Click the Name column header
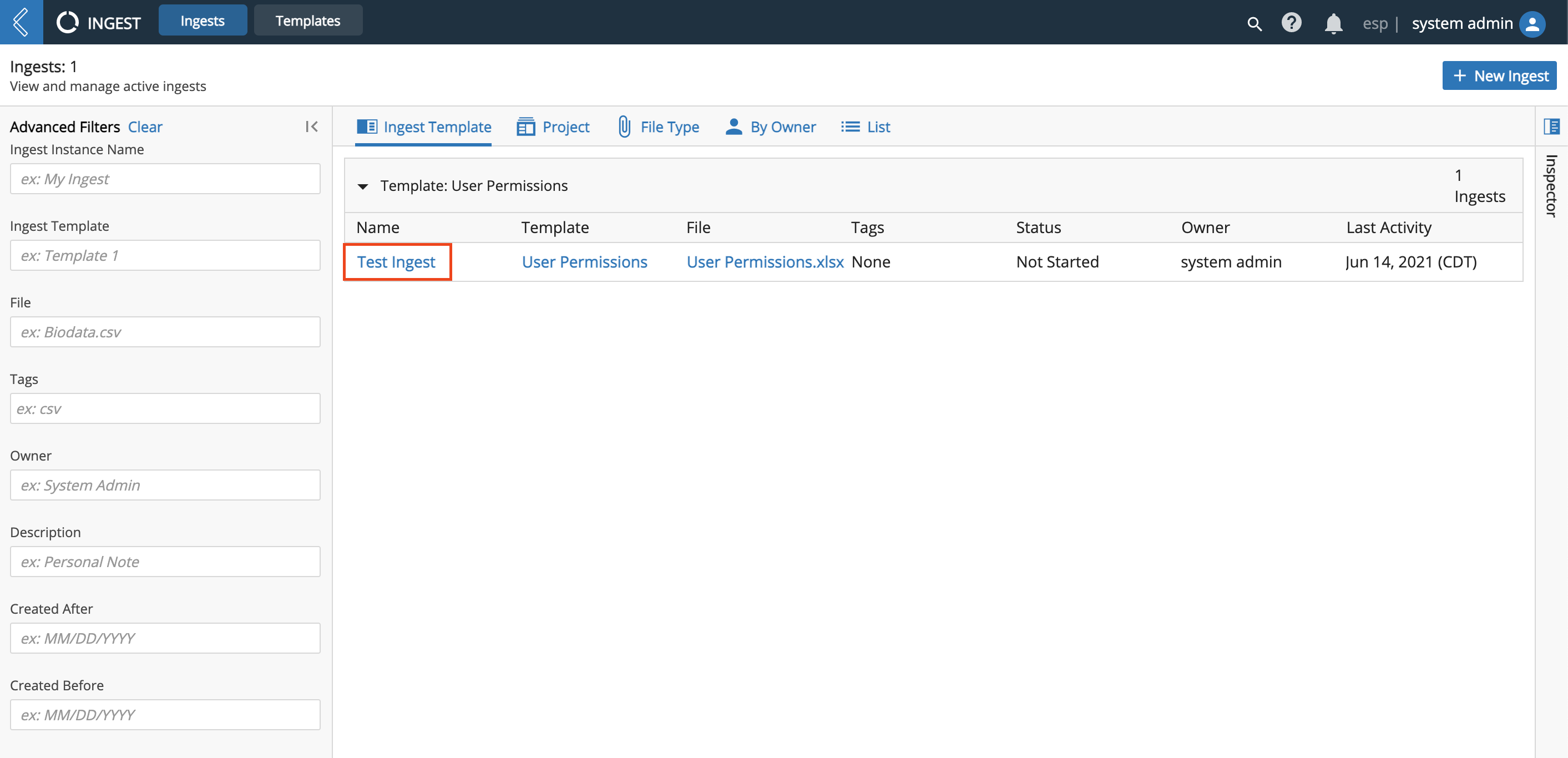 378,228
